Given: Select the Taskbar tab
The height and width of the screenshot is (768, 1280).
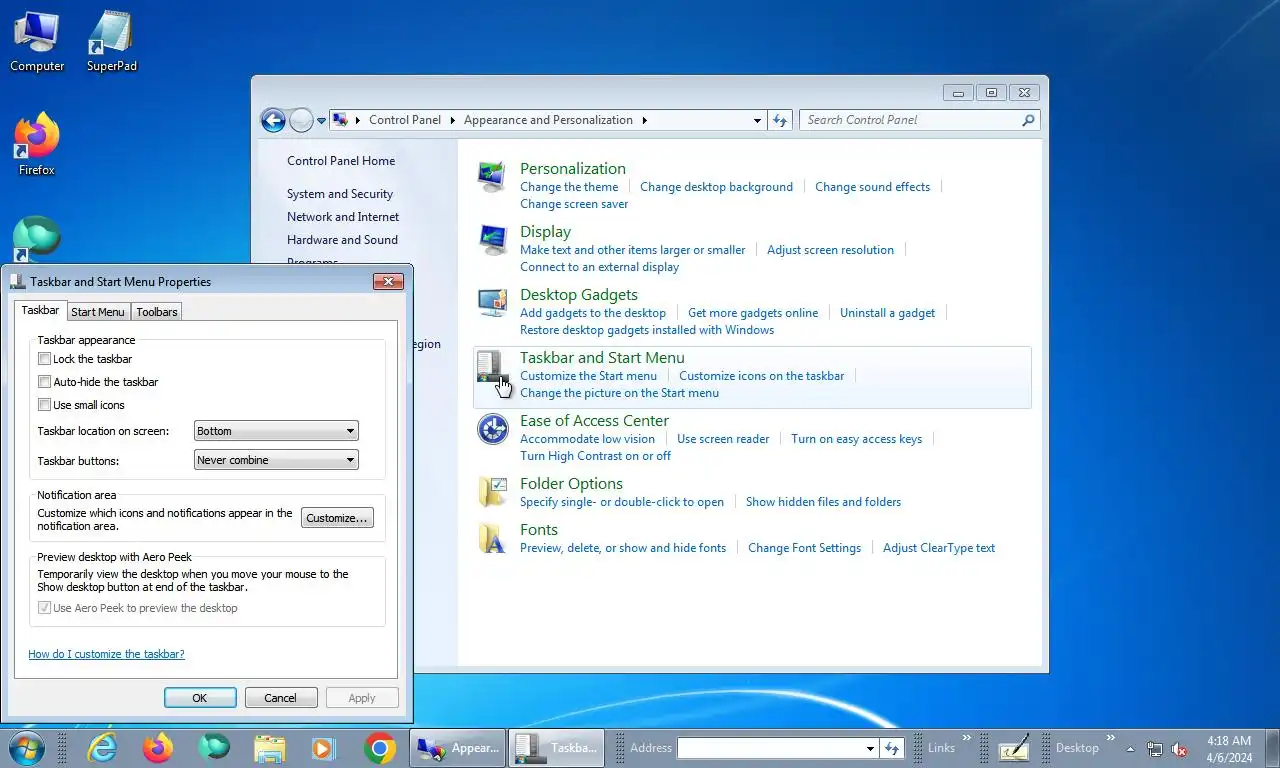Looking at the screenshot, I should 40,311.
